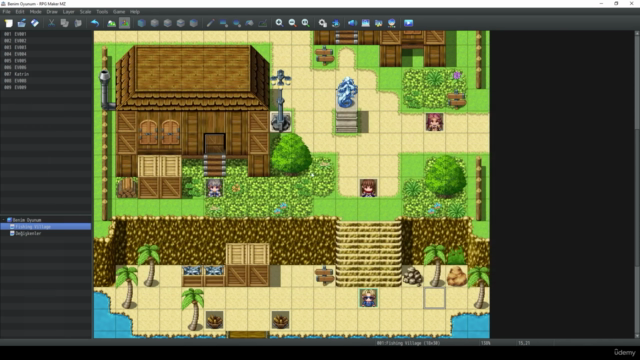Open the Layer menu
Image resolution: width=640 pixels, height=360 pixels.
tap(69, 12)
